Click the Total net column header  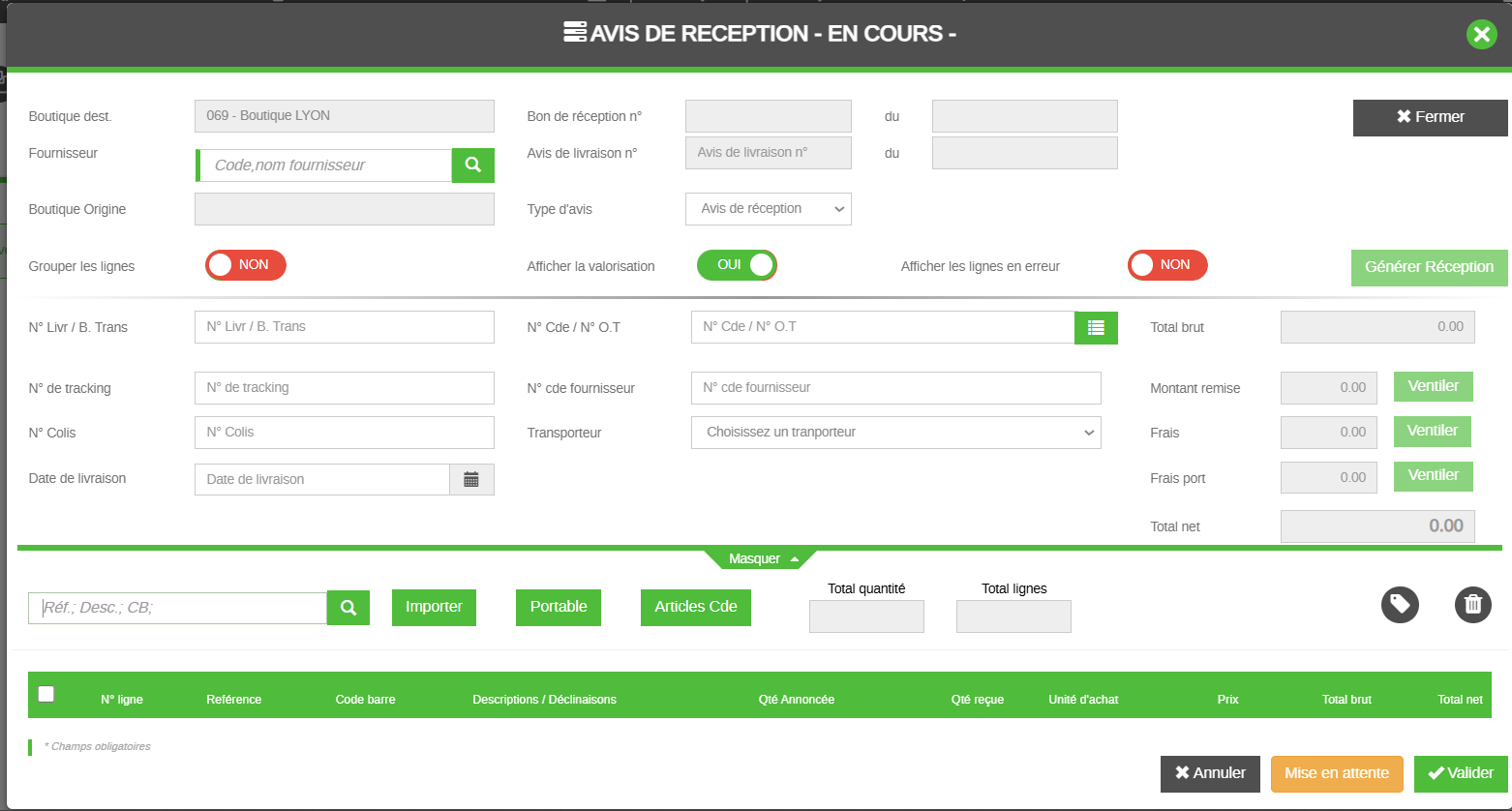tap(1461, 700)
